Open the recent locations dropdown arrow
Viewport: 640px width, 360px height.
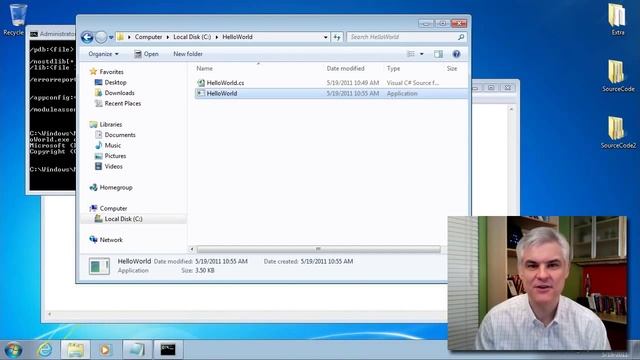coord(111,38)
